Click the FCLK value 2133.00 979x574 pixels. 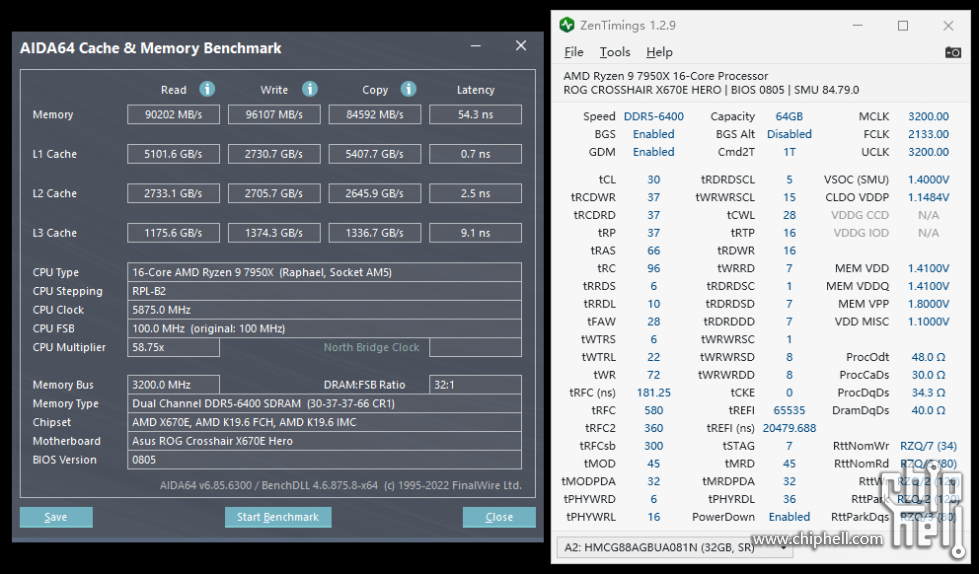[x=928, y=134]
